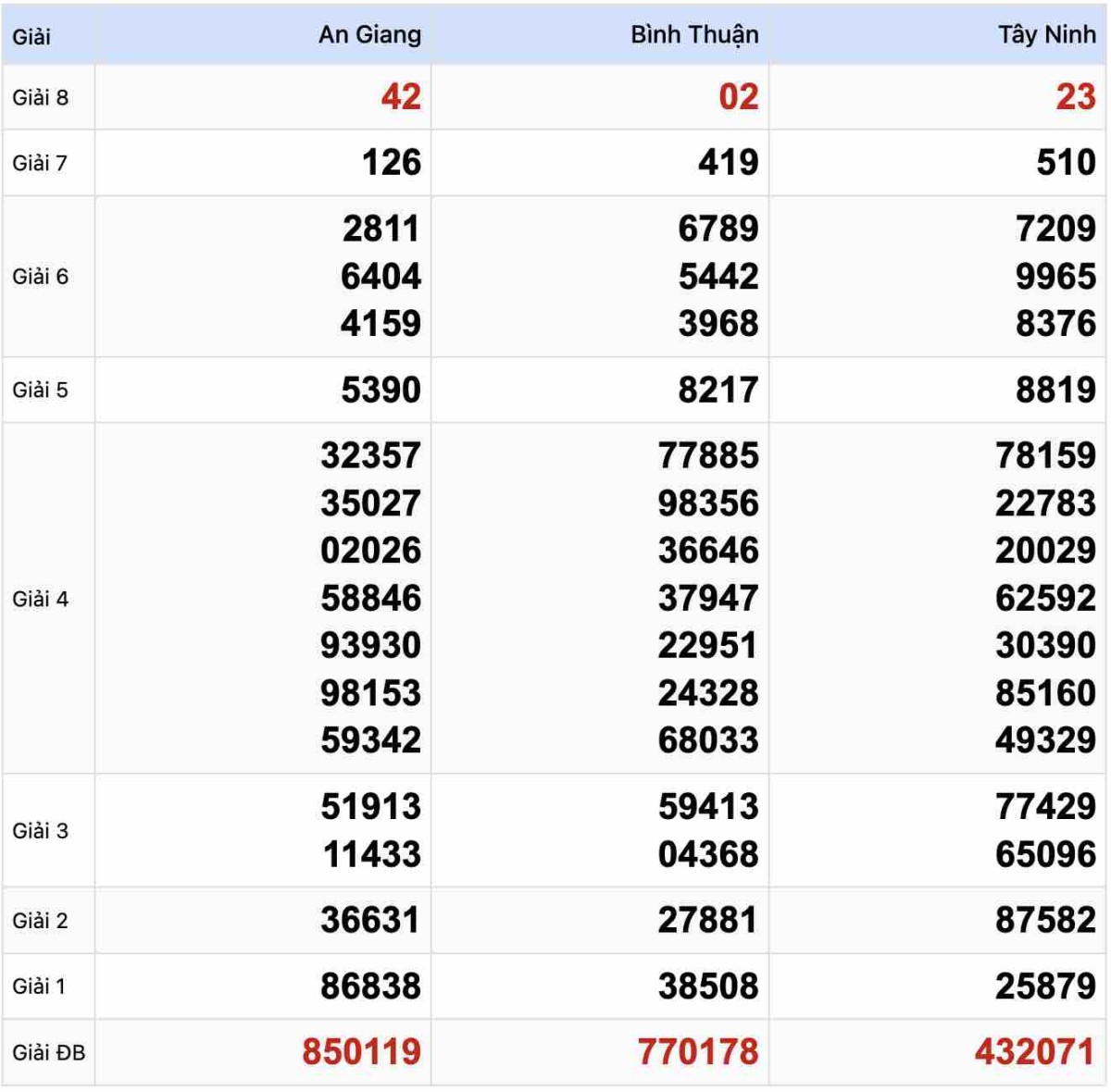The height and width of the screenshot is (1092, 1111).
Task: Click the Giải 4 number 93930
Action: click(370, 645)
